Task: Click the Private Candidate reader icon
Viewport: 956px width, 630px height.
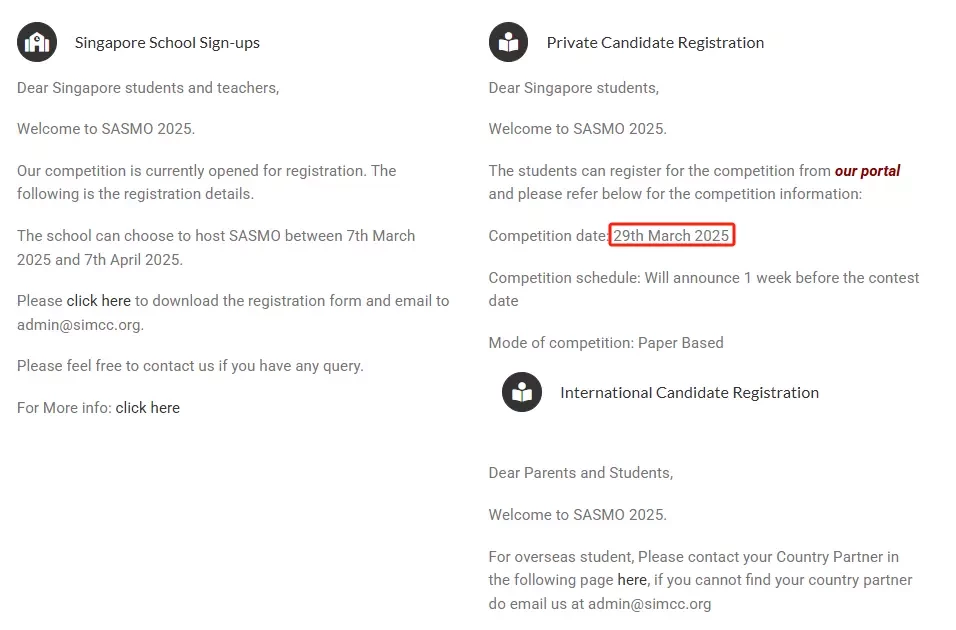Action: tap(508, 42)
